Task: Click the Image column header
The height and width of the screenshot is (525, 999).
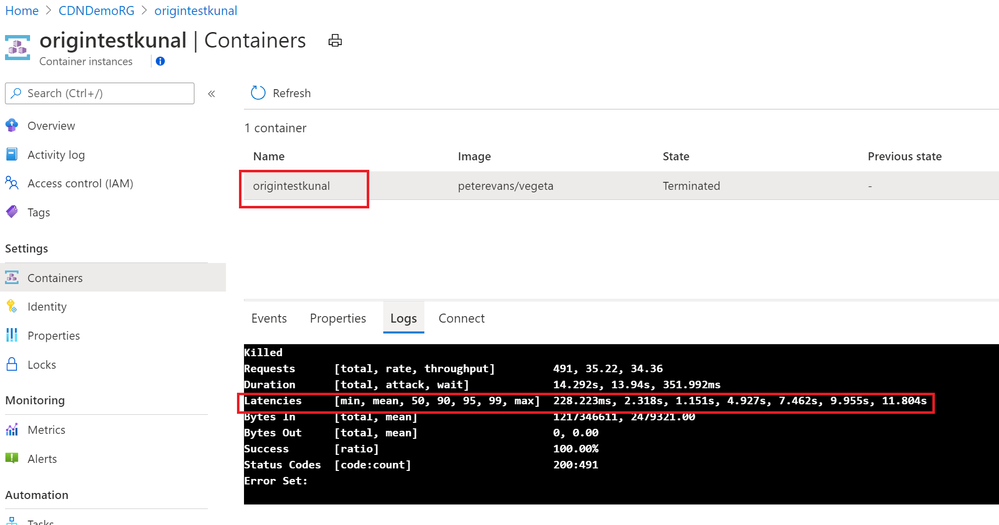Action: pyautogui.click(x=474, y=157)
